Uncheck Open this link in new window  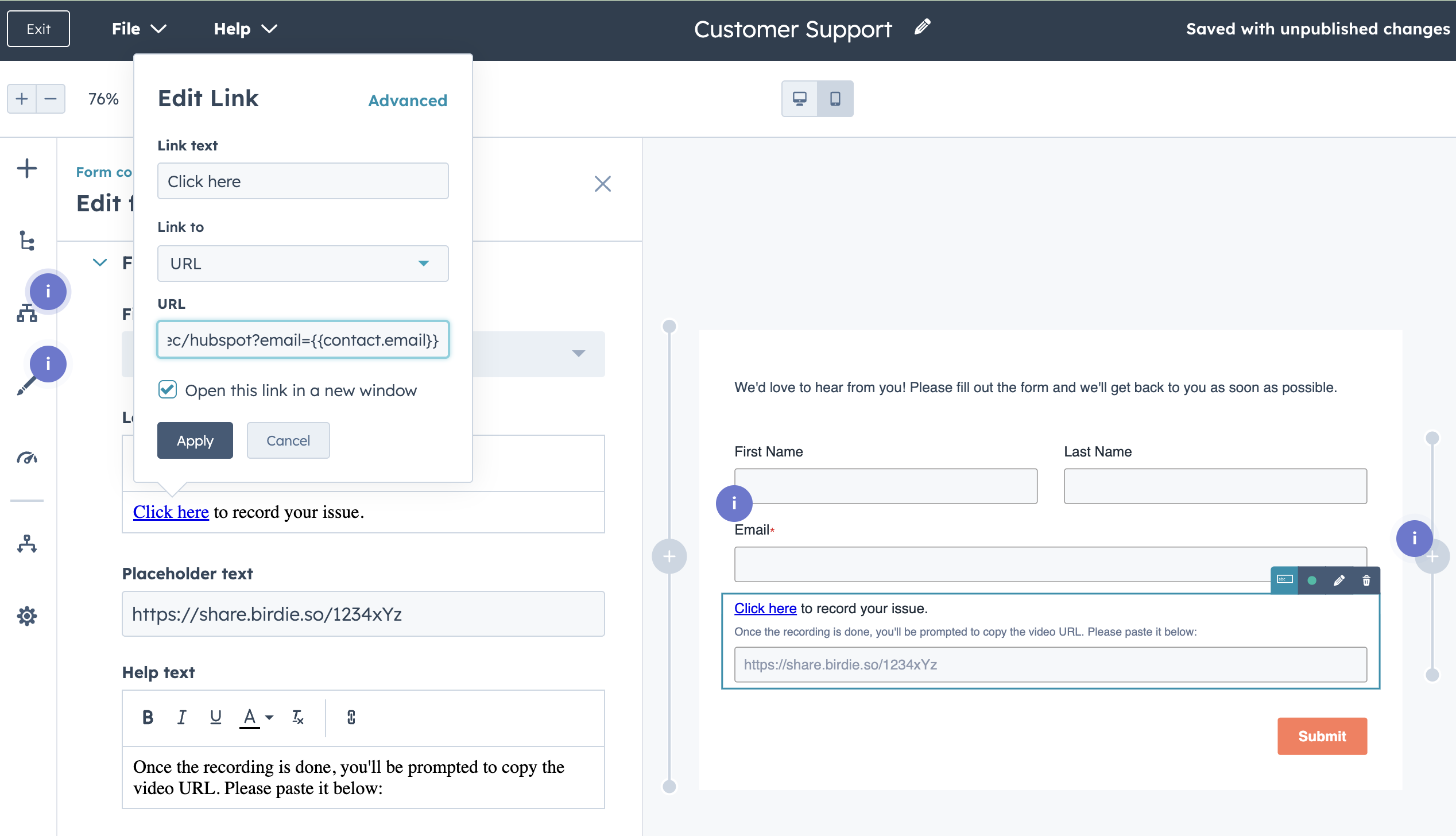click(168, 390)
